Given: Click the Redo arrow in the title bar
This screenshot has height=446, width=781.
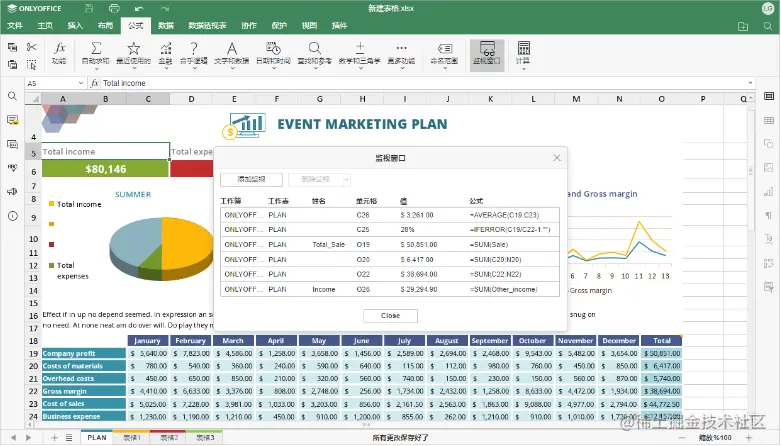Looking at the screenshot, I should [165, 8].
